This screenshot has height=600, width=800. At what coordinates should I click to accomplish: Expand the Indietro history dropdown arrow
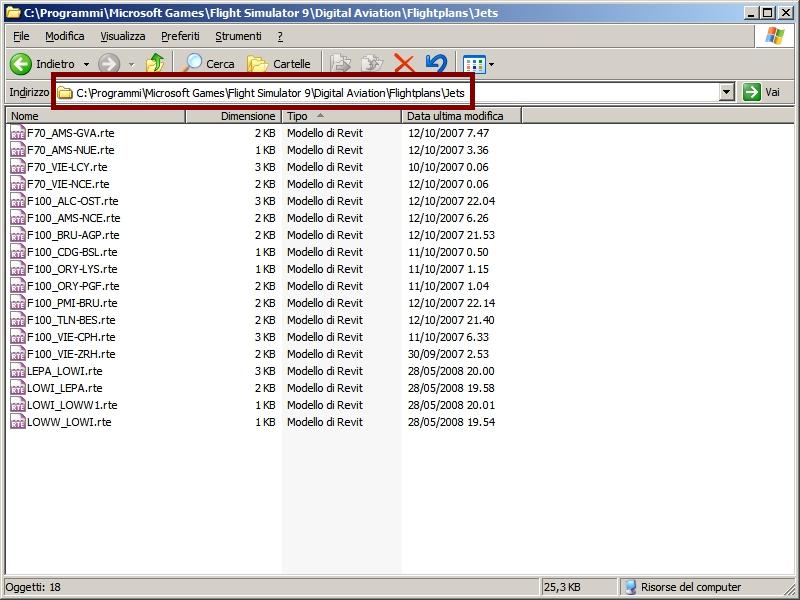click(x=86, y=64)
